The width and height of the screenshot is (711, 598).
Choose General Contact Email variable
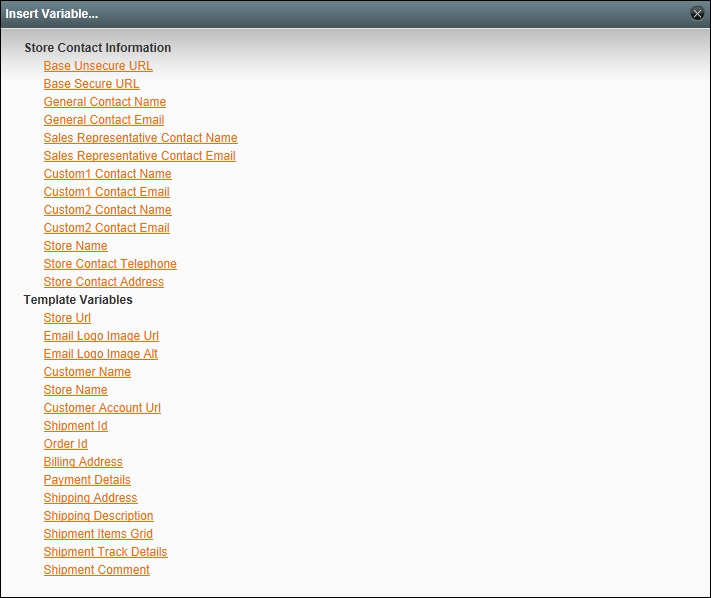pos(104,120)
